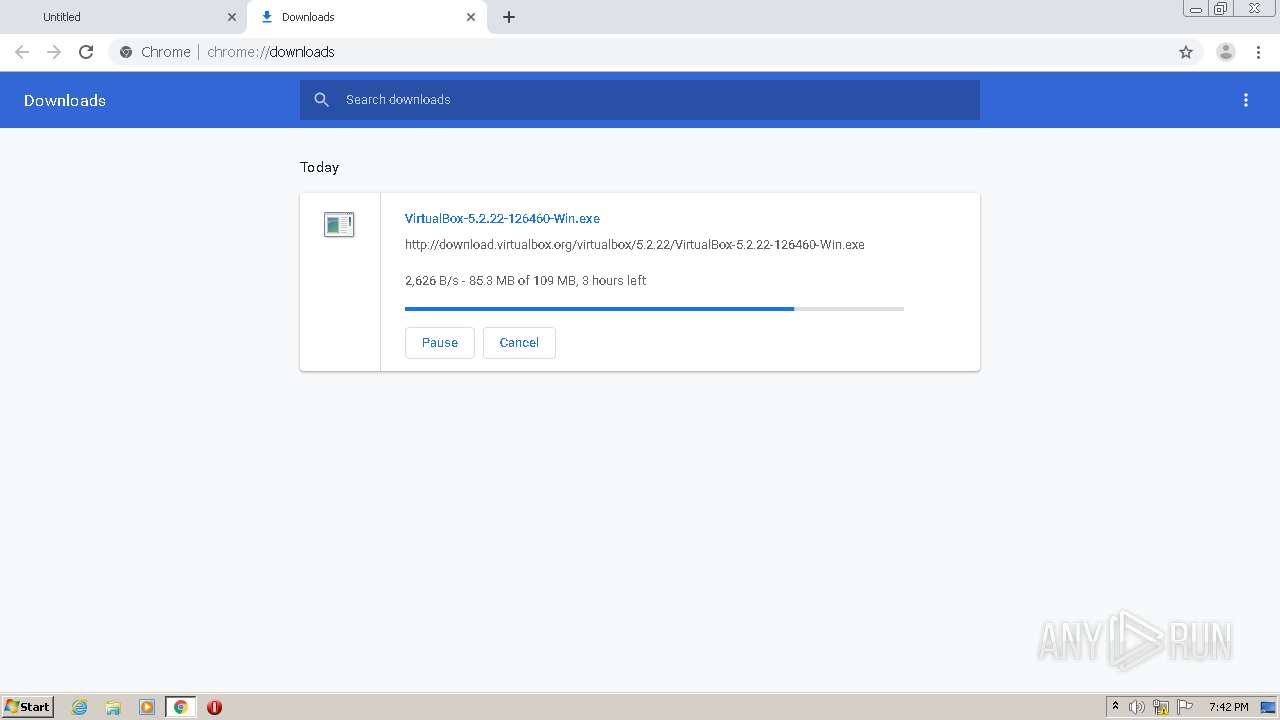The height and width of the screenshot is (720, 1280).
Task: Click the download.virtualbox.org source URL
Action: click(x=635, y=244)
